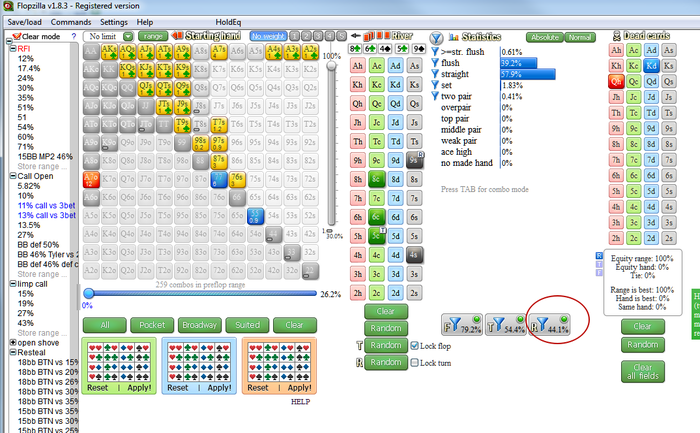Toggle the No weight button

point(268,36)
